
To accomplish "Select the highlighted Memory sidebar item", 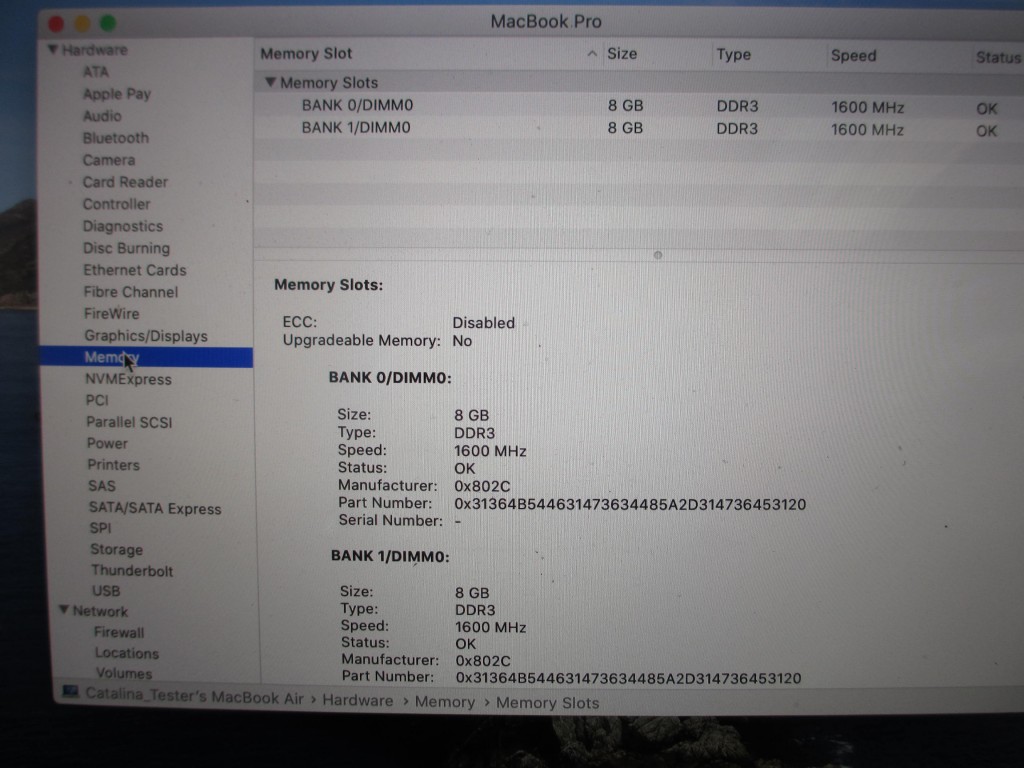I will tap(146, 357).
